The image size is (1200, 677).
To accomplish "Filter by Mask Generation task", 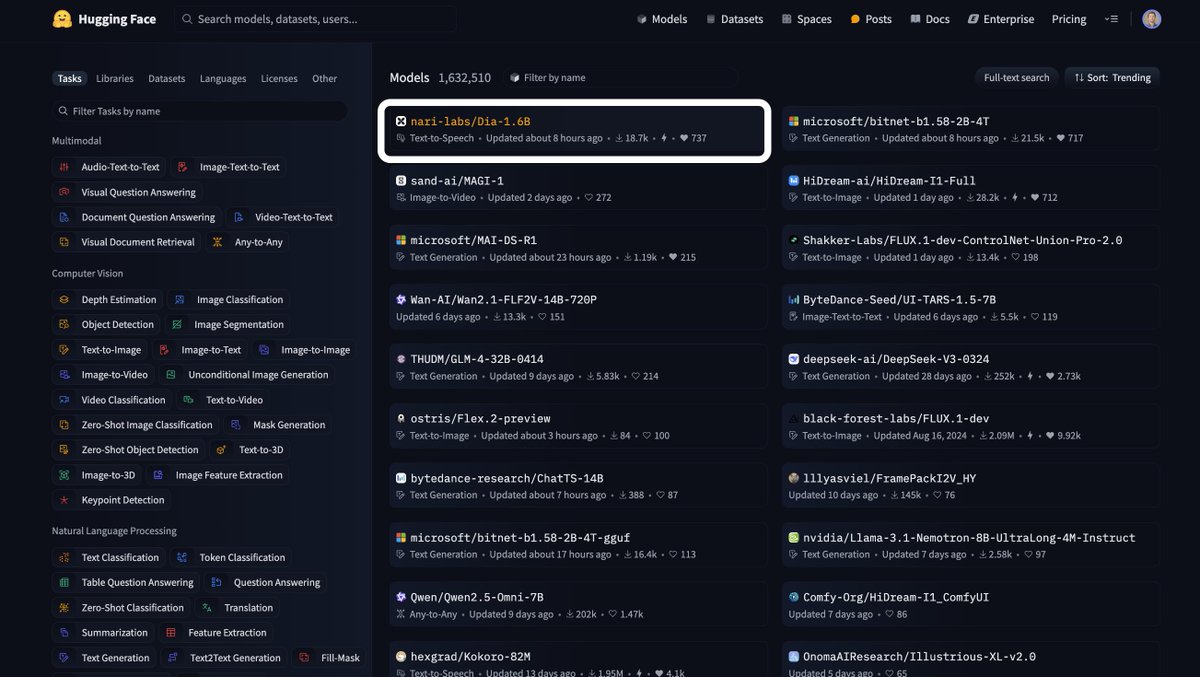I will [277, 425].
